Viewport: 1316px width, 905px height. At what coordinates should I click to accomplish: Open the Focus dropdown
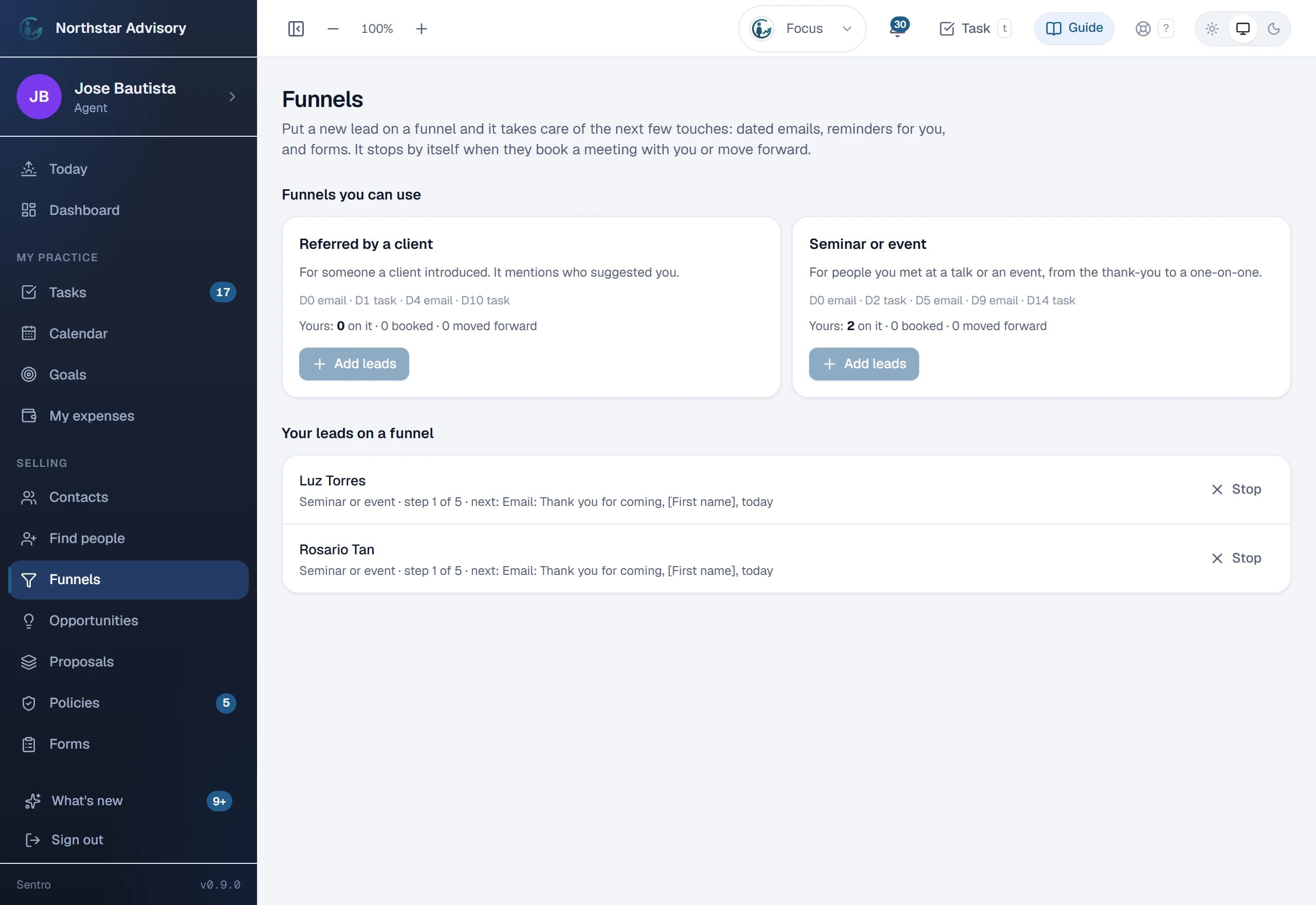click(x=801, y=29)
